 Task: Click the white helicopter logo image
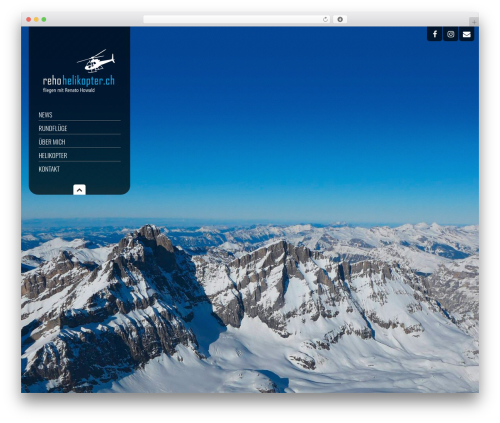[x=96, y=61]
